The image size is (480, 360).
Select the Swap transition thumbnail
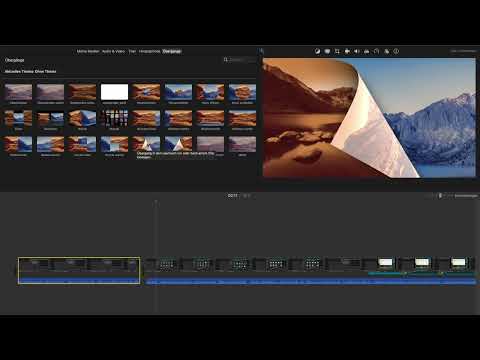coord(50,118)
